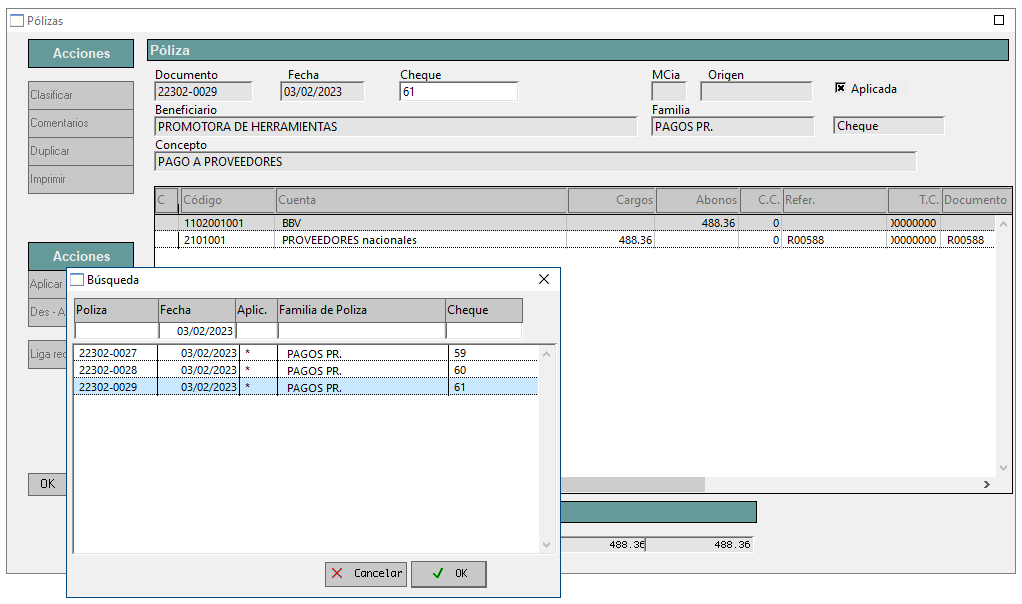Click the Poliza search filter field
1022x604 pixels.
(117, 331)
